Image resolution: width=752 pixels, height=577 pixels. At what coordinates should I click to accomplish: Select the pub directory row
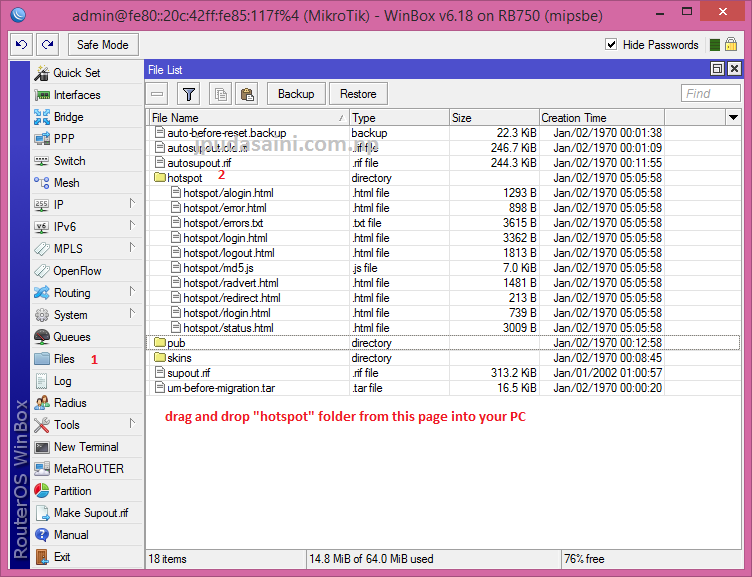[443, 343]
